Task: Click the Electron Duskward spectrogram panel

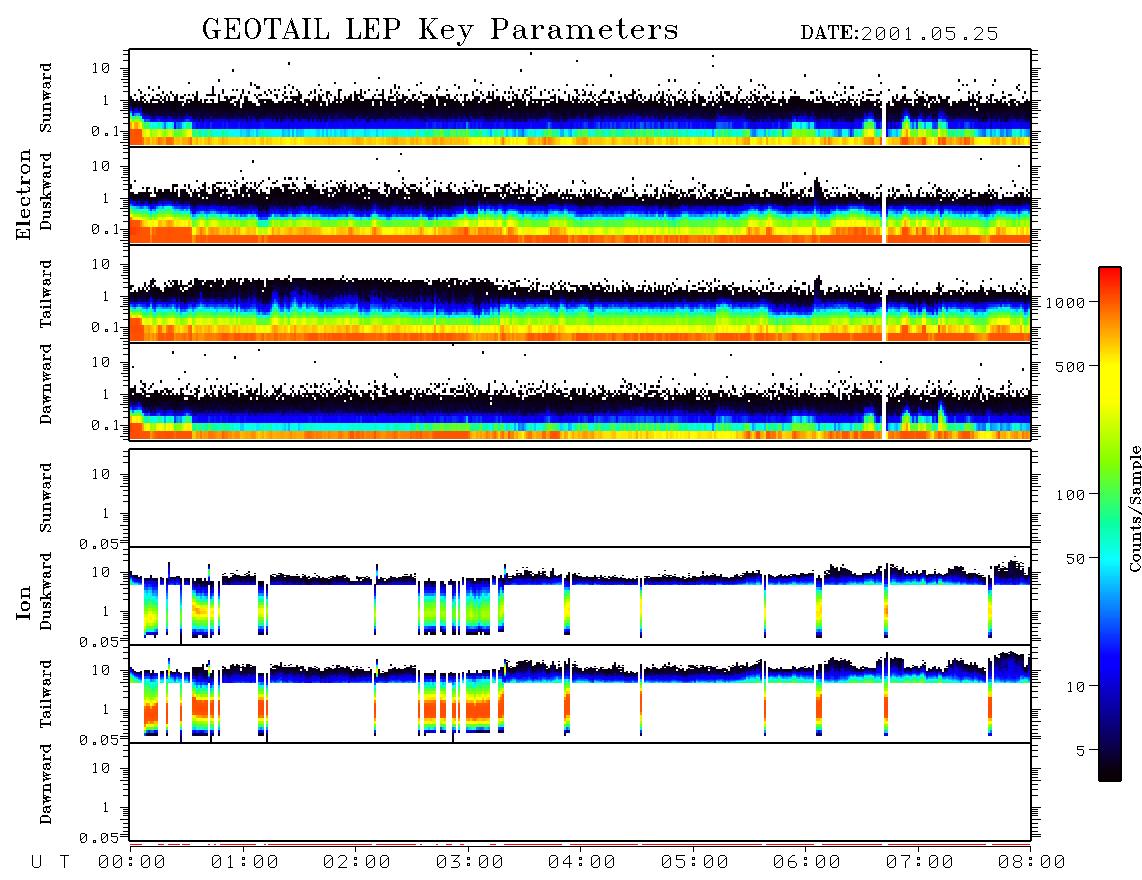Action: pos(580,195)
